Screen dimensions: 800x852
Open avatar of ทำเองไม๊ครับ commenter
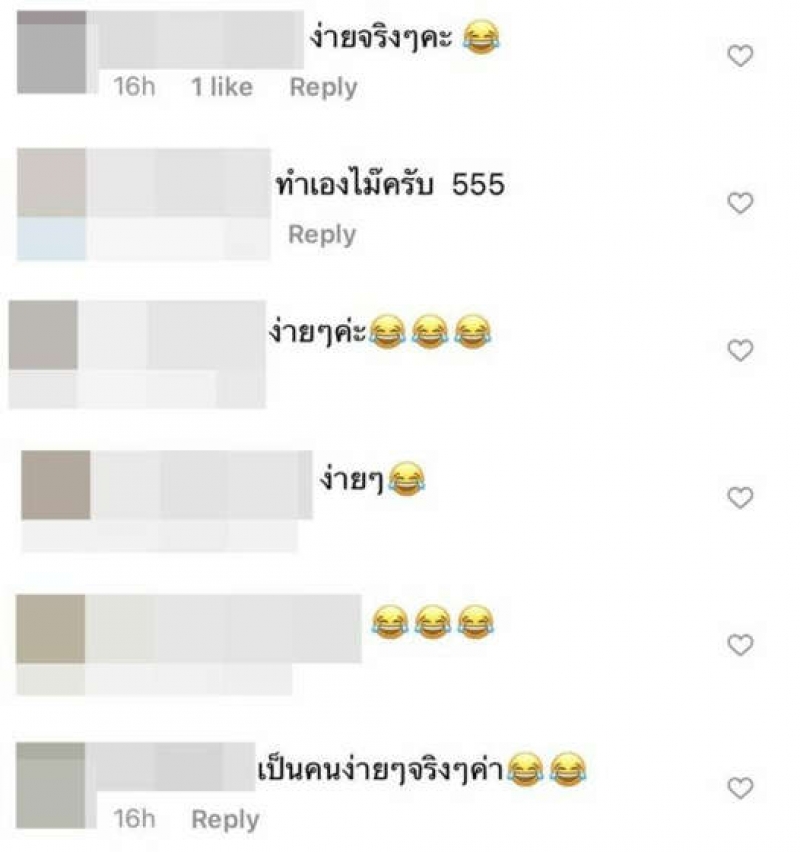pyautogui.click(x=52, y=183)
